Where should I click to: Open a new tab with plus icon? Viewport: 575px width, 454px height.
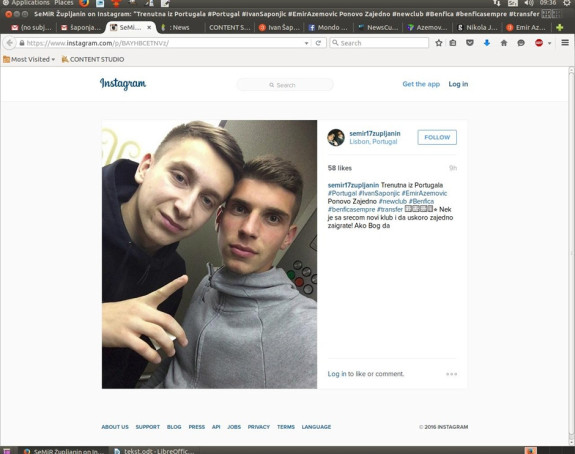tap(560, 28)
